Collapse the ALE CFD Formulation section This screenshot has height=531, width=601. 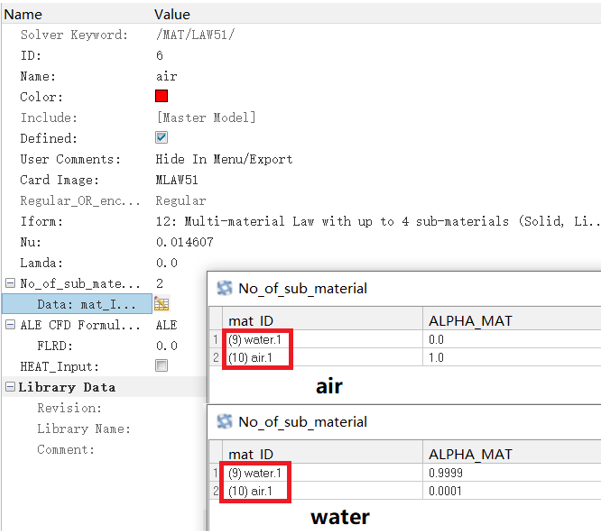click(x=10, y=325)
